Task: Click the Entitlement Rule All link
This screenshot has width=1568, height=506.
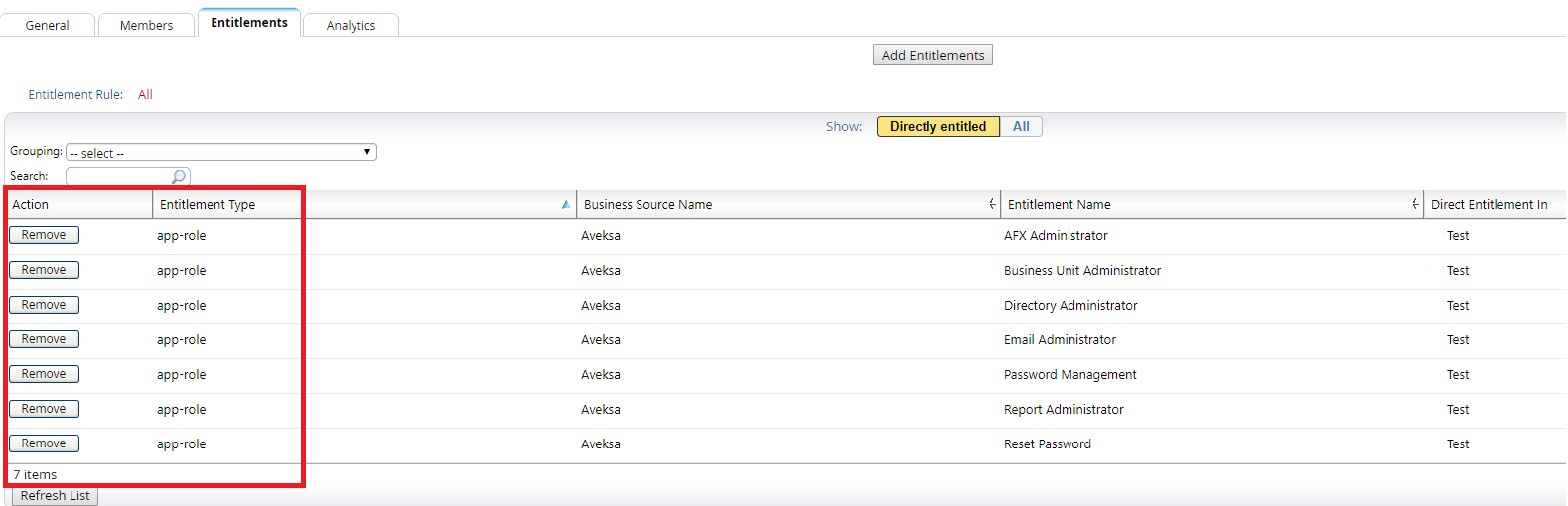Action: 145,95
